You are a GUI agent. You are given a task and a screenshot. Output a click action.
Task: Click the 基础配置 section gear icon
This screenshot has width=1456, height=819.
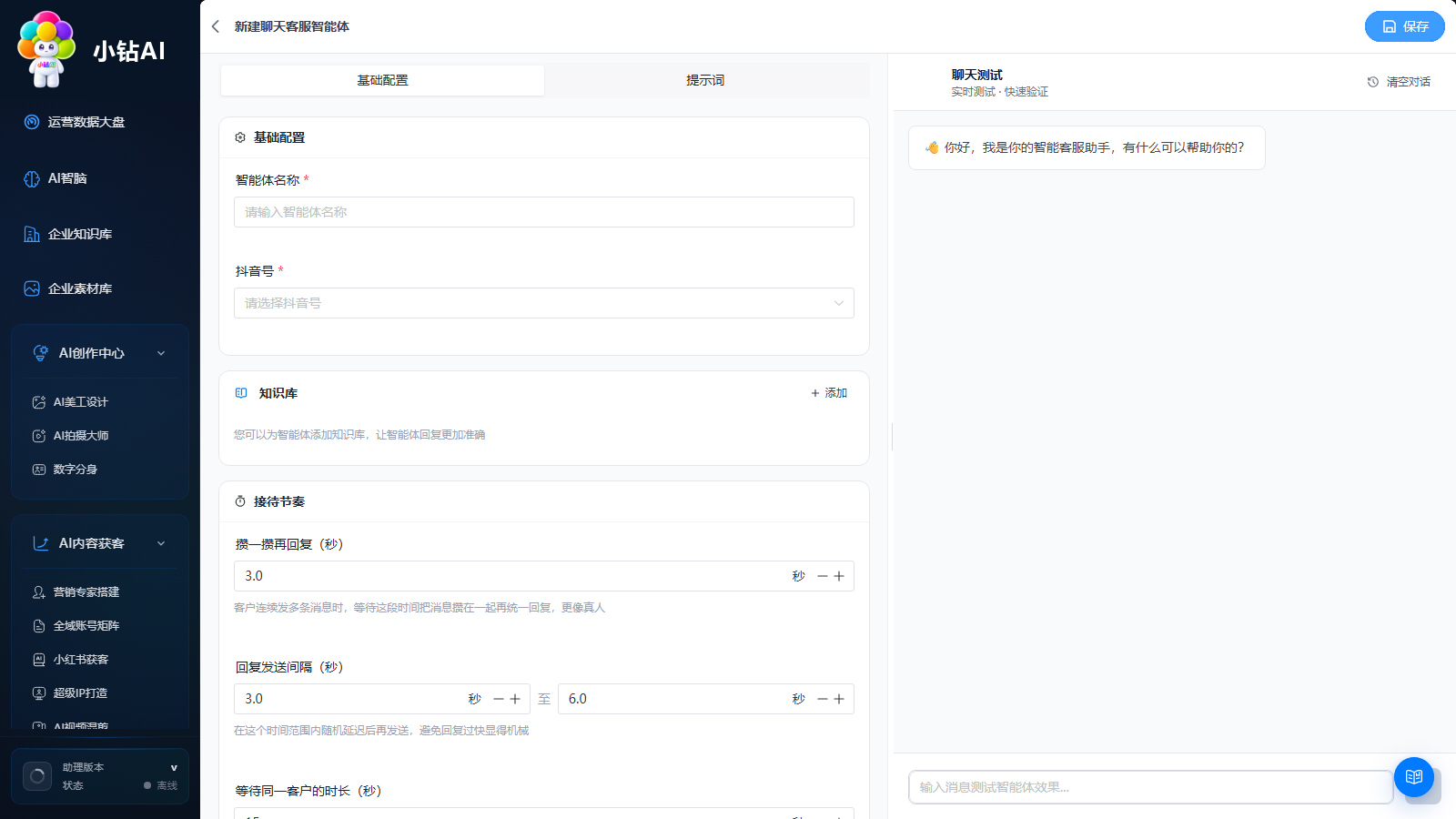[240, 137]
